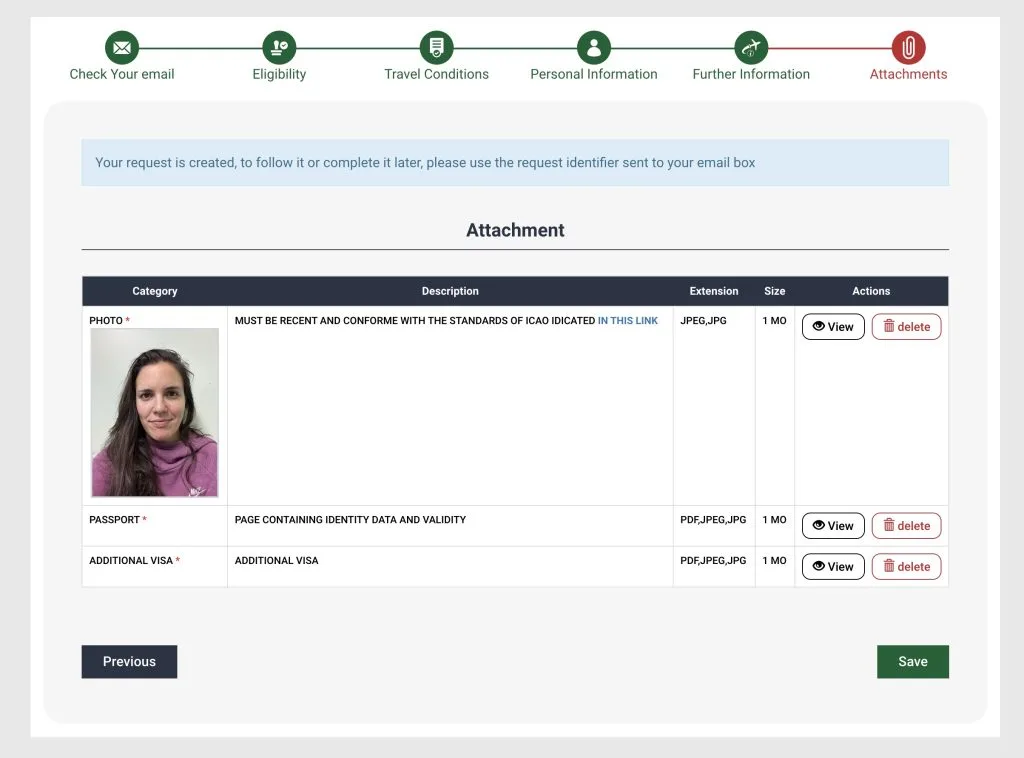1024x758 pixels.
Task: Click the Further Information airplane icon
Action: [751, 47]
